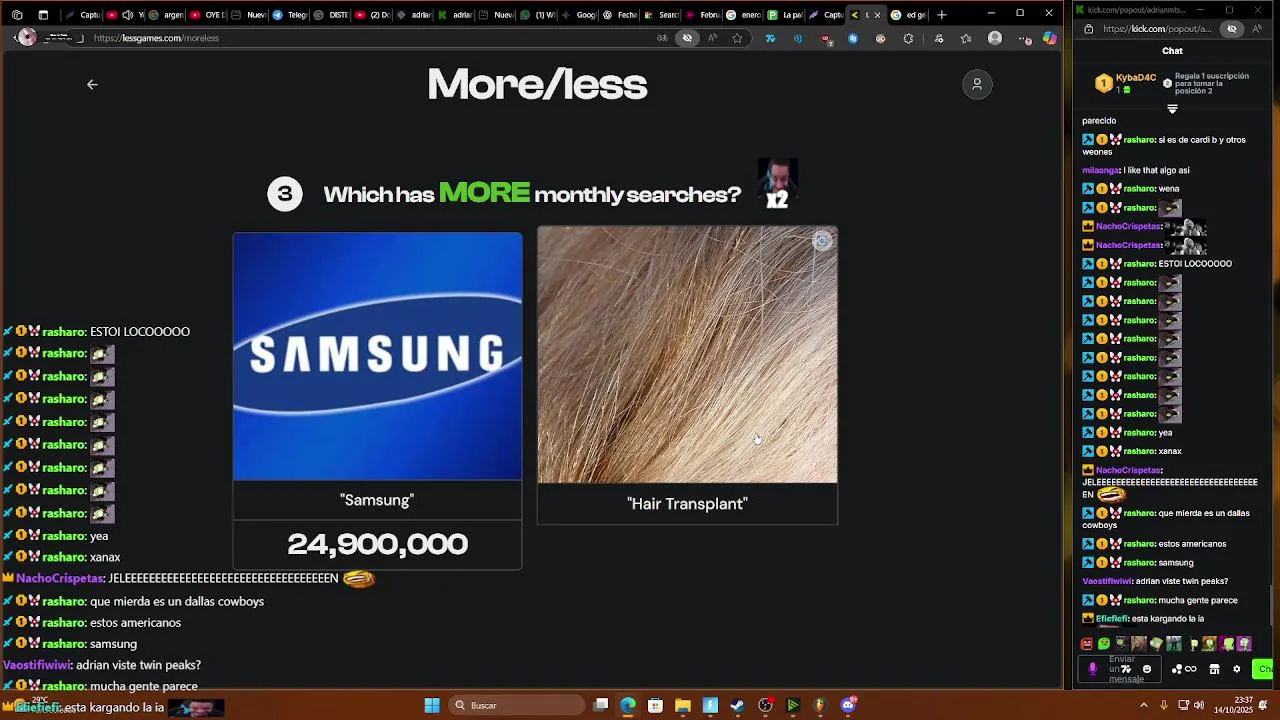Viewport: 1280px width, 720px height.
Task: Open the Kick shop storefront icon
Action: click(x=1214, y=669)
